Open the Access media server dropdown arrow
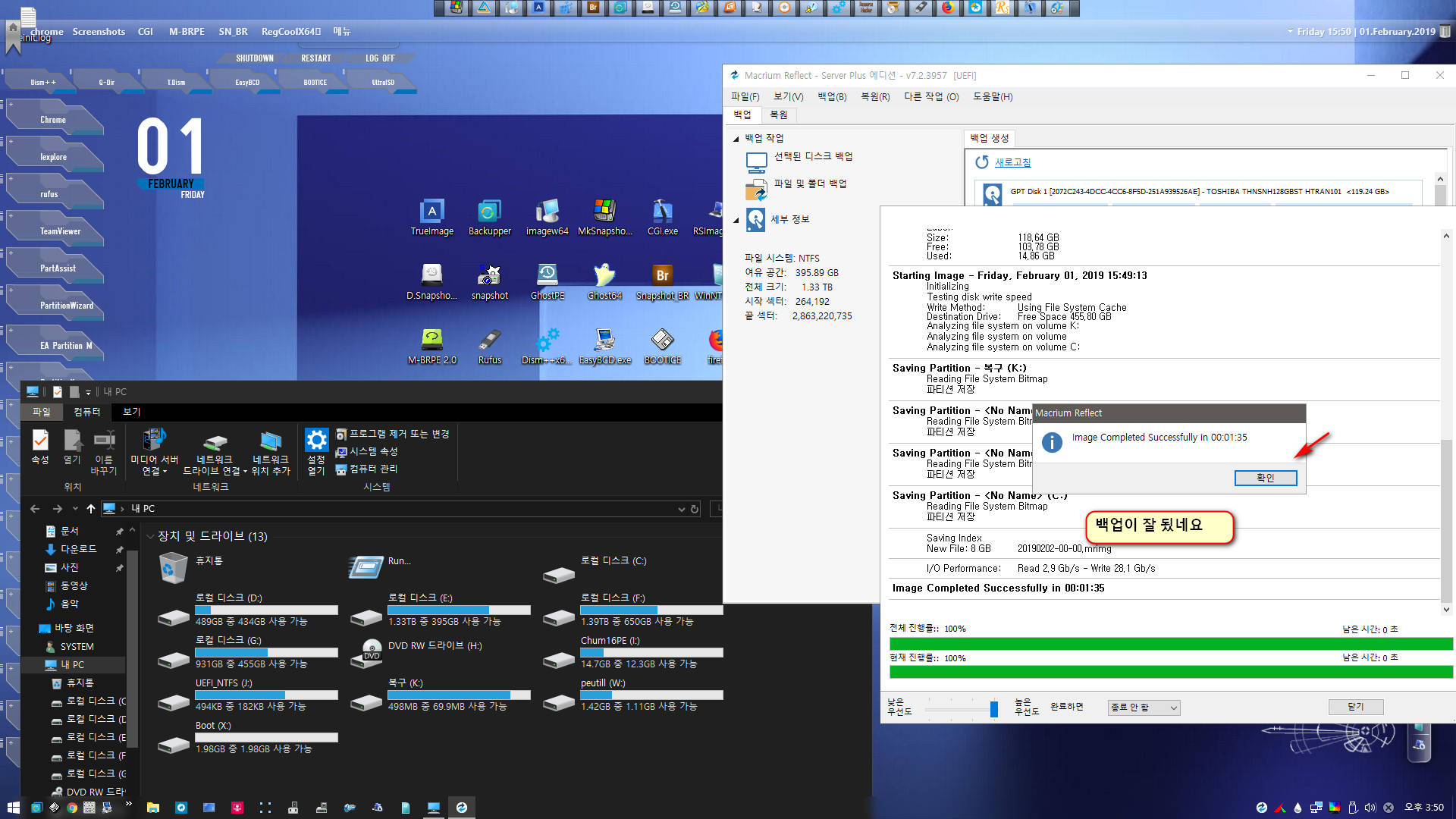The width and height of the screenshot is (1456, 819). coord(165,472)
